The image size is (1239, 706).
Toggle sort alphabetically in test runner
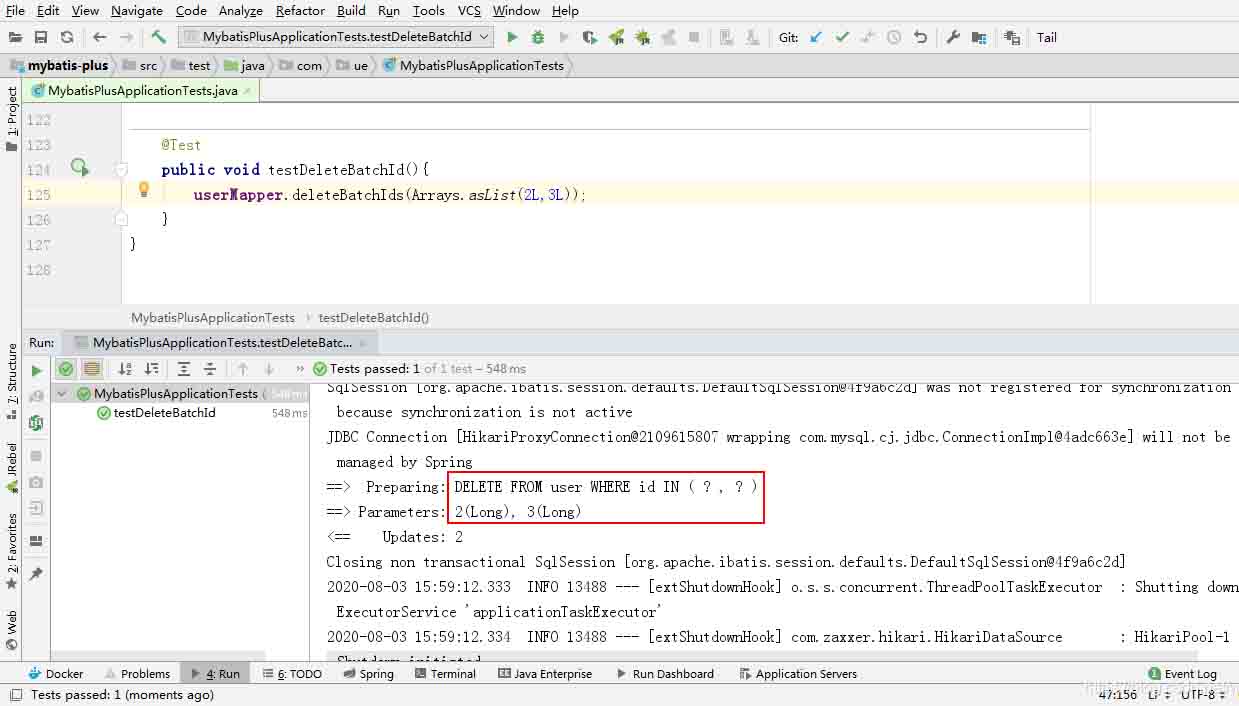(x=125, y=369)
